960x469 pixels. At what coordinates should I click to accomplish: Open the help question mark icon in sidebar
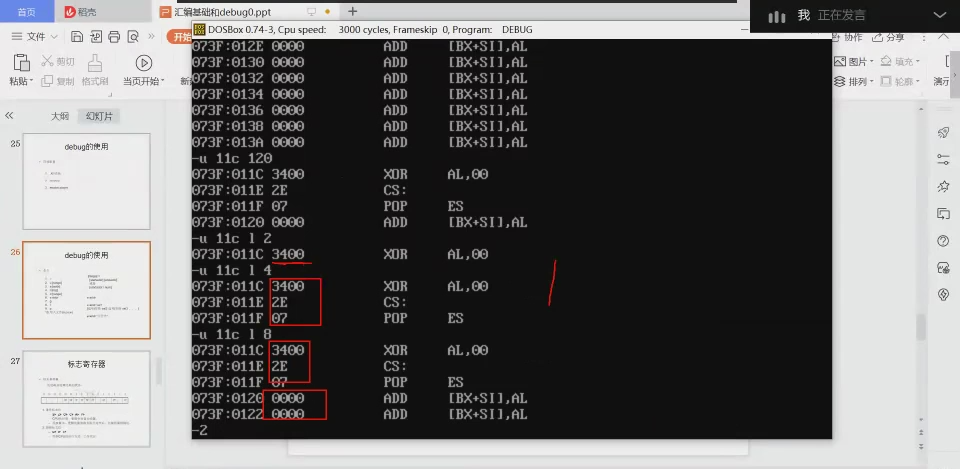point(943,241)
